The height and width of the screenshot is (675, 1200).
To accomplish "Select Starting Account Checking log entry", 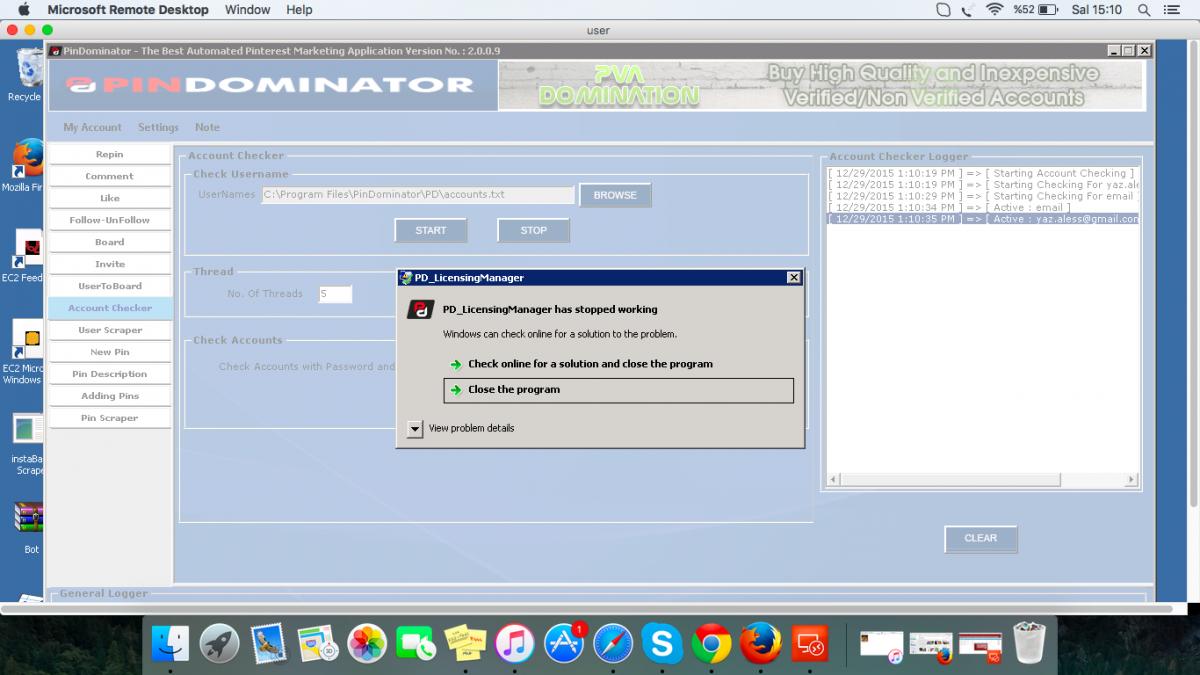I will [982, 173].
